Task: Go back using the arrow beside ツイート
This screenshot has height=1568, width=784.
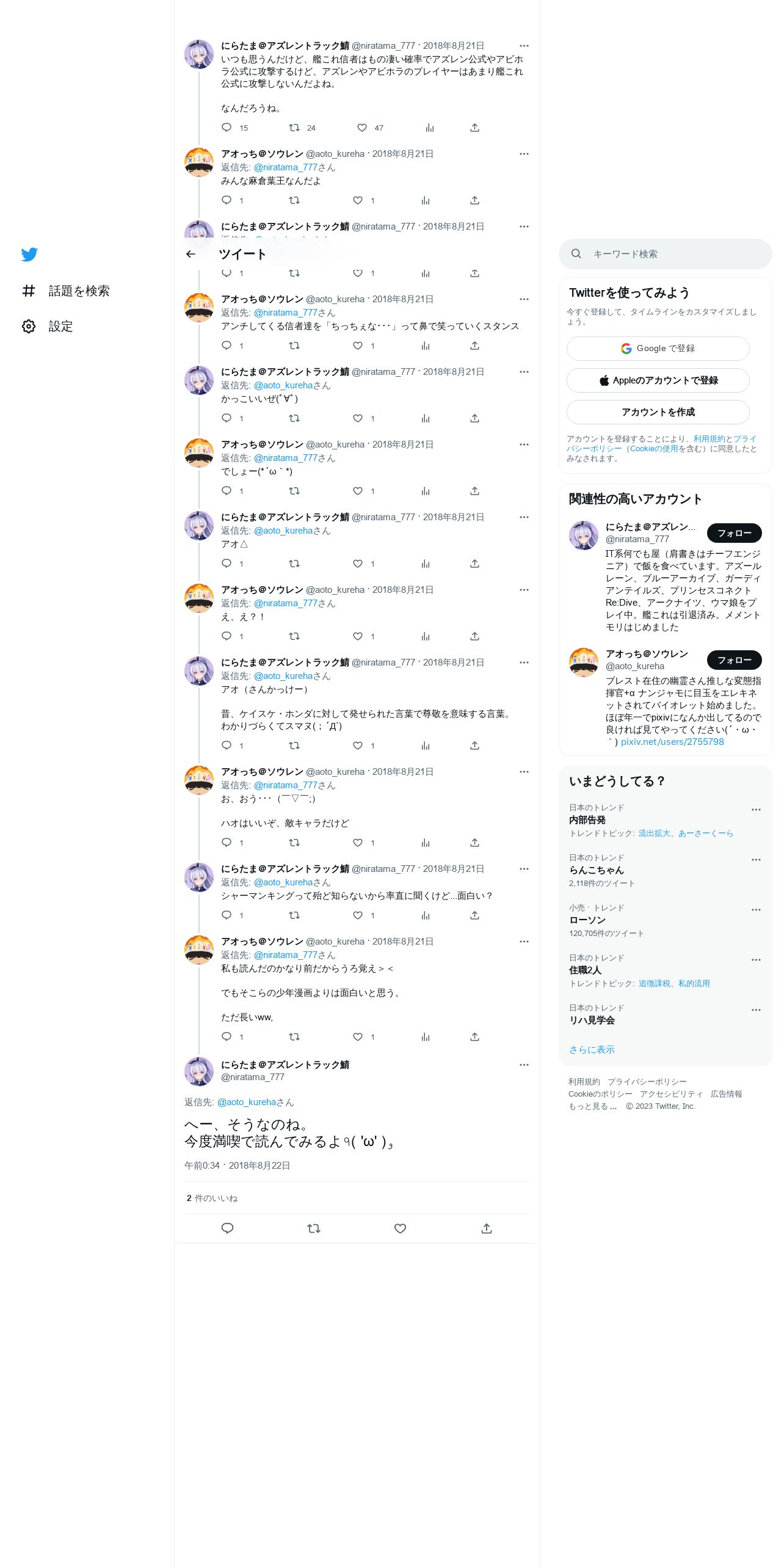Action: (191, 254)
